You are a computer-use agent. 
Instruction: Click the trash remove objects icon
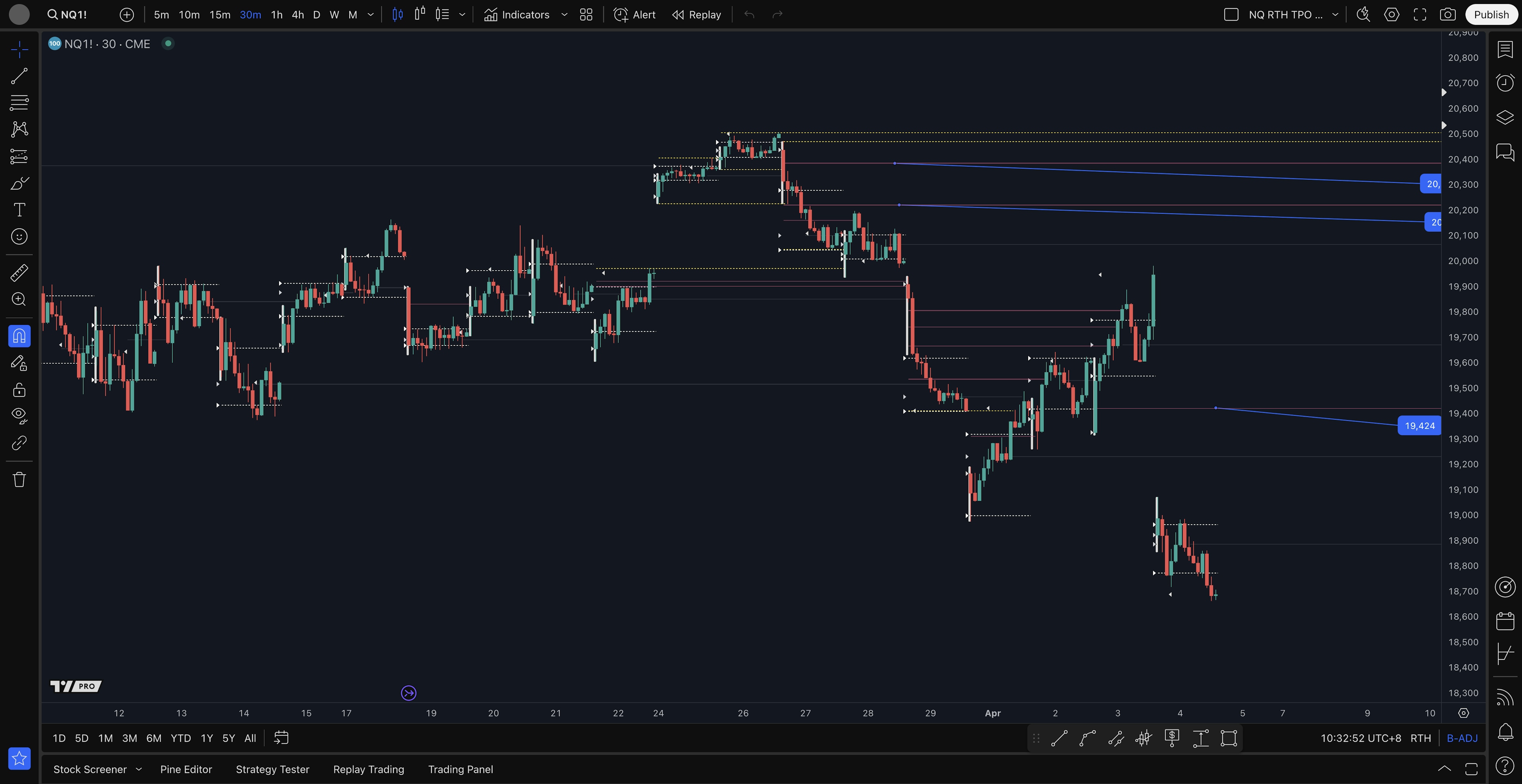point(19,479)
